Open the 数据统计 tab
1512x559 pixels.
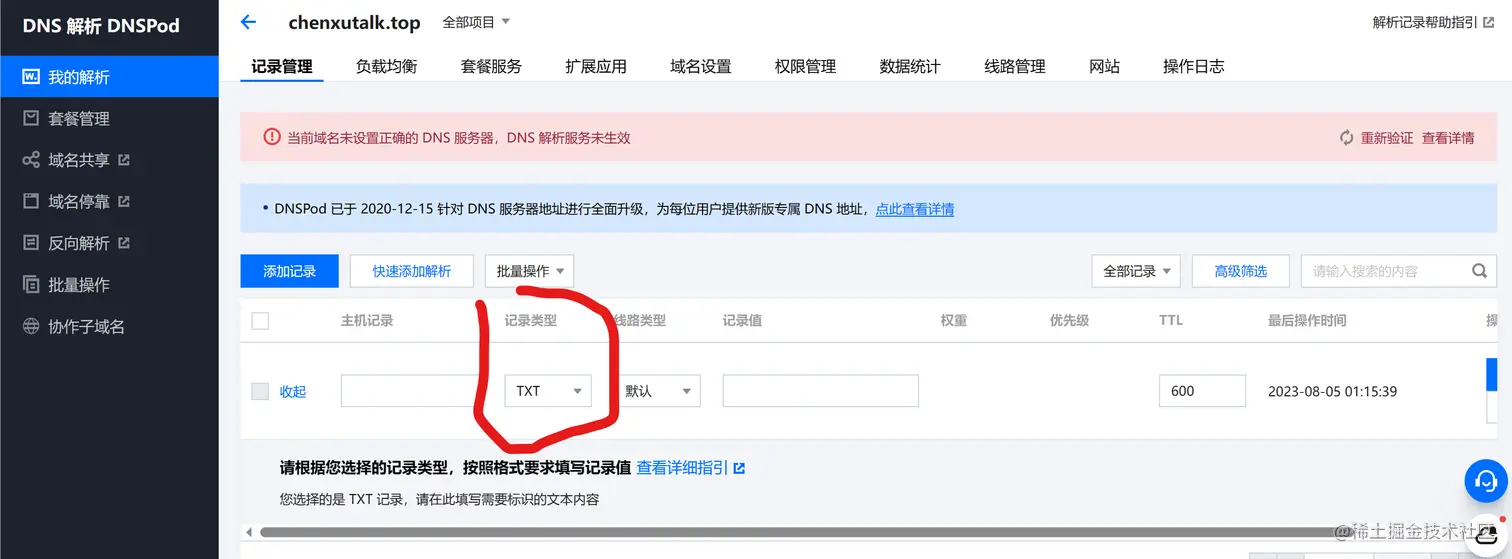910,66
